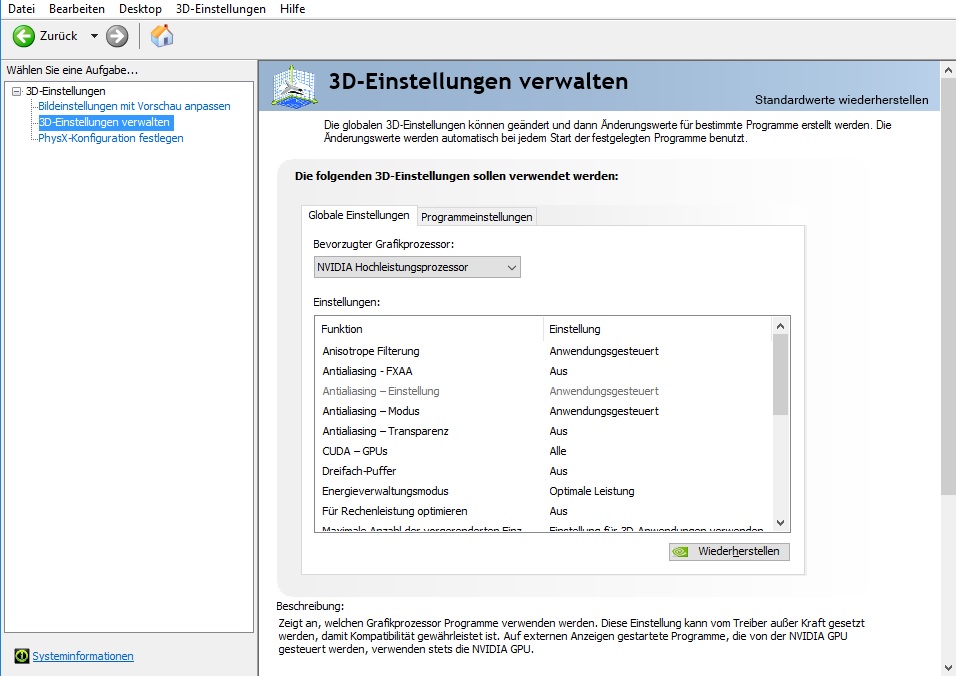The image size is (956, 676).
Task: Click the green back arrow icon
Action: pyautogui.click(x=24, y=36)
